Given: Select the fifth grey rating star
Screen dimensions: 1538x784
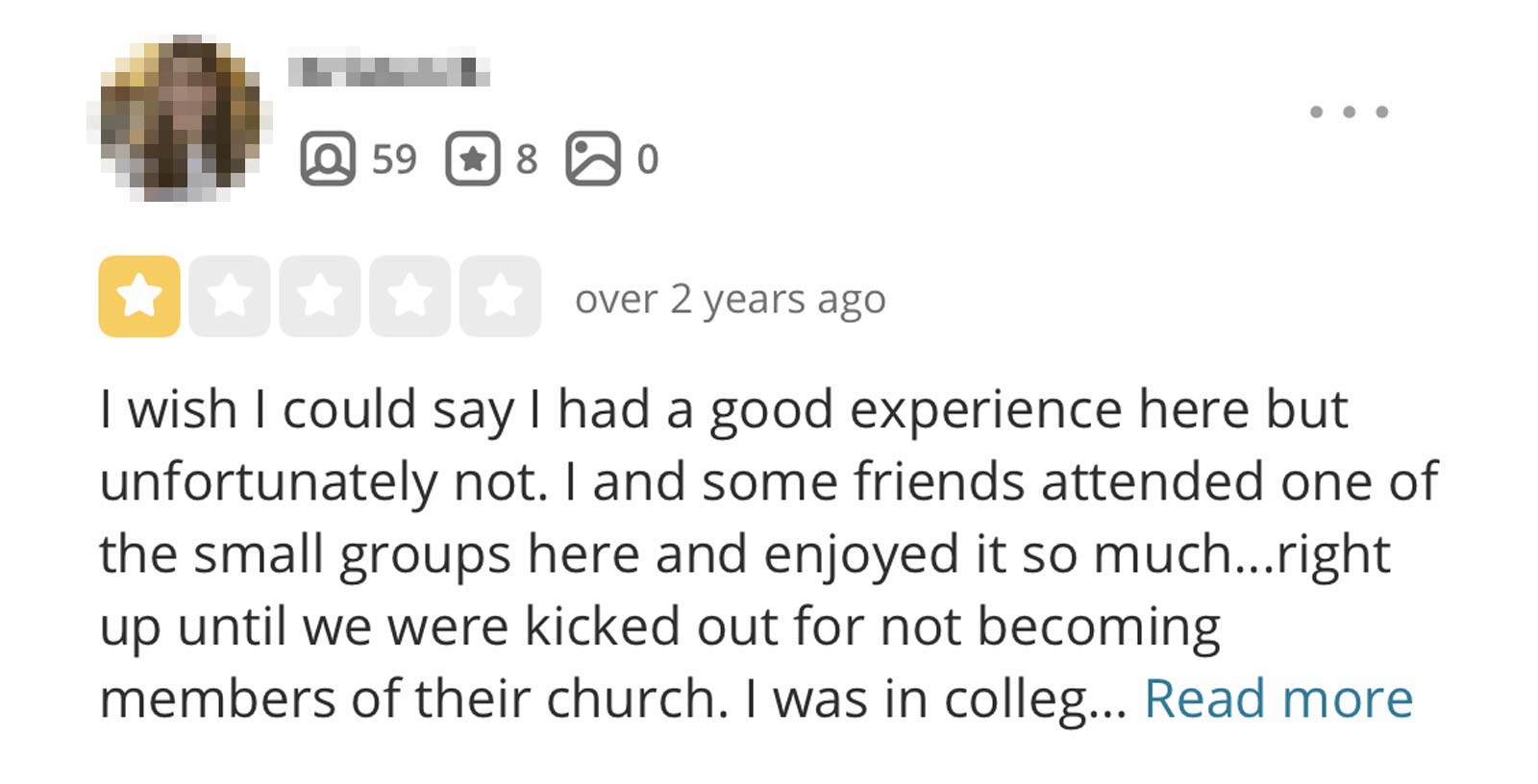Looking at the screenshot, I should point(501,296).
